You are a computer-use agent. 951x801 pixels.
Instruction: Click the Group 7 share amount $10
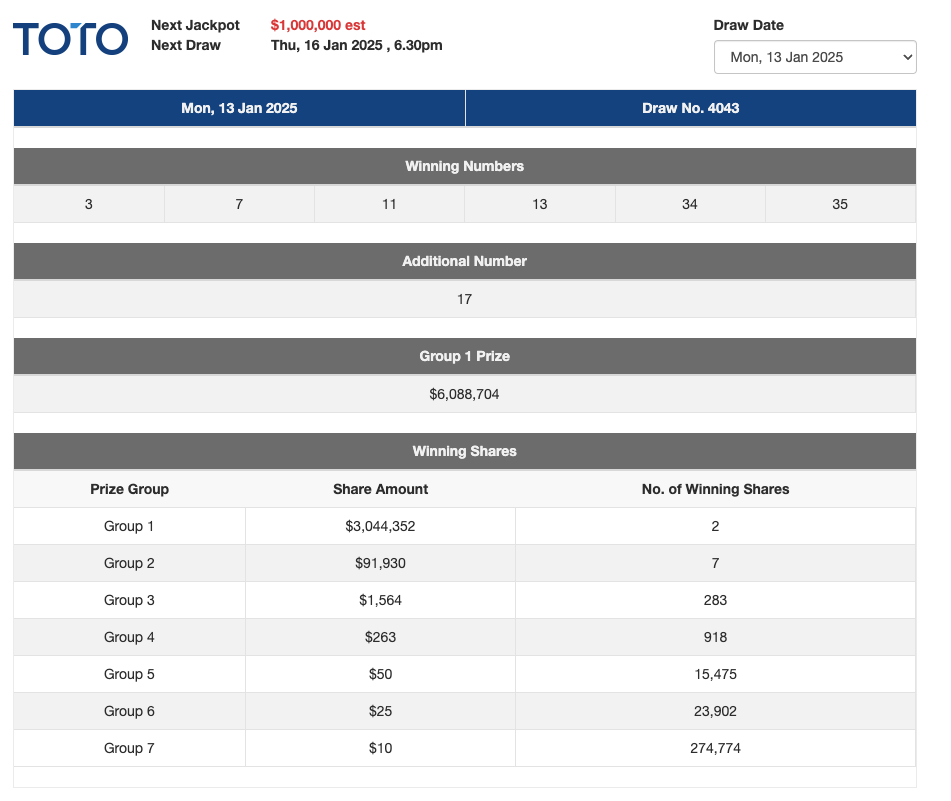click(x=380, y=748)
